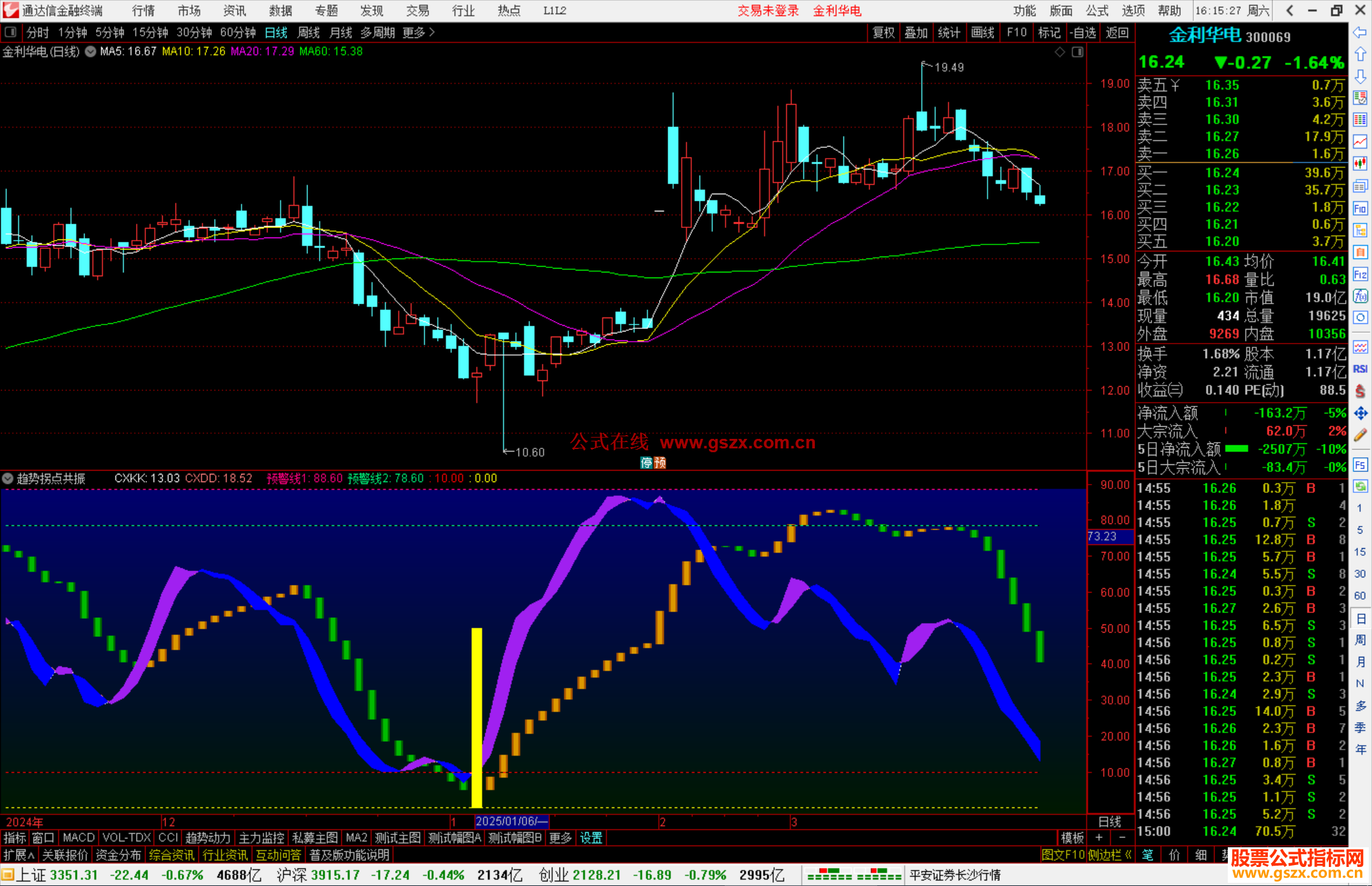Open the f(x) formula manager icon
This screenshot has height=886, width=1372.
click(x=1360, y=296)
